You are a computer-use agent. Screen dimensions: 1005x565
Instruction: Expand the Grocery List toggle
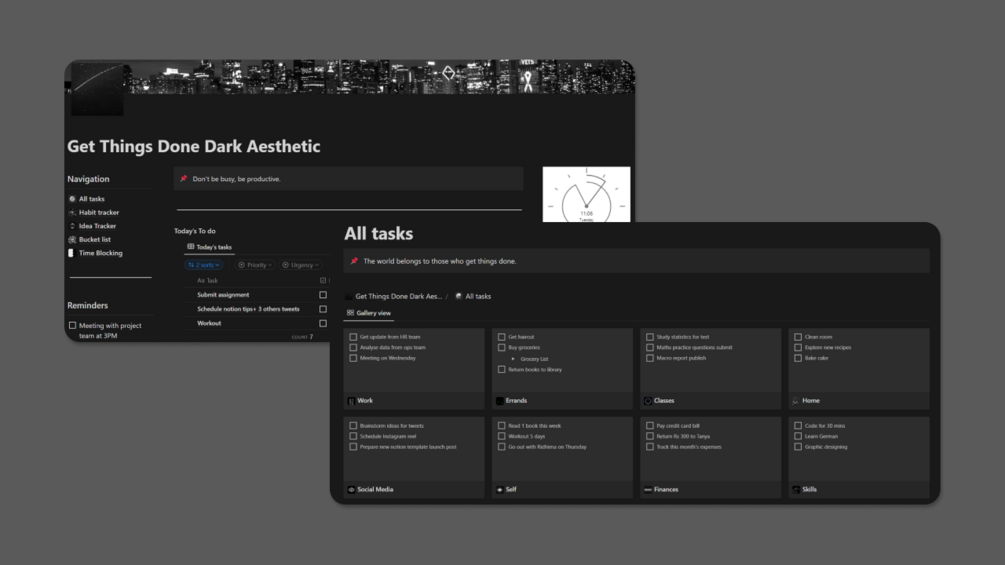point(513,358)
